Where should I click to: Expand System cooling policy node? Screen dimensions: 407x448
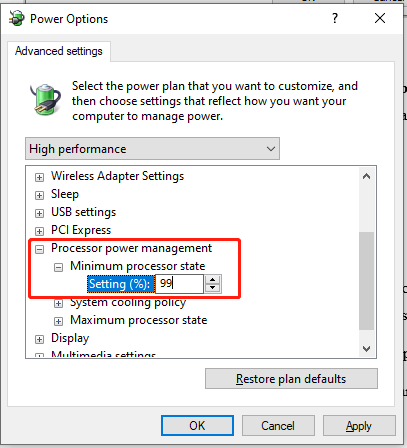tap(58, 303)
